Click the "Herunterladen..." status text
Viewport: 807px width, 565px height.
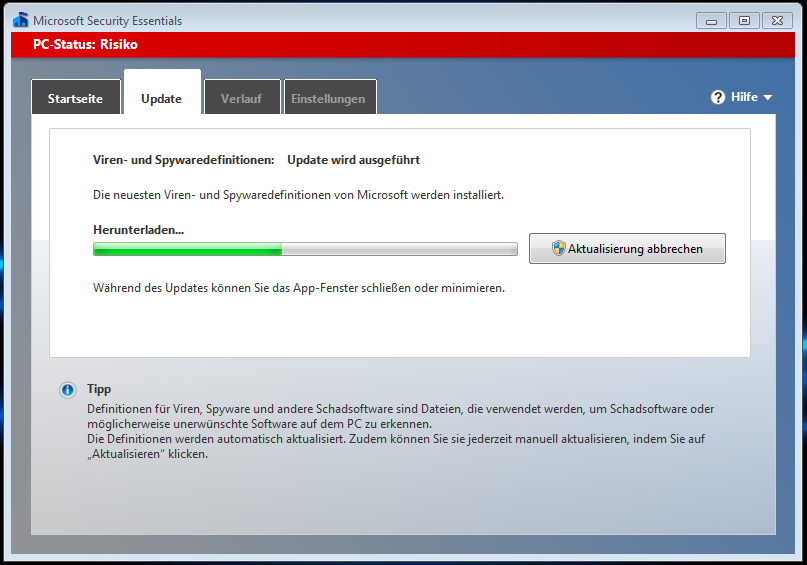138,230
